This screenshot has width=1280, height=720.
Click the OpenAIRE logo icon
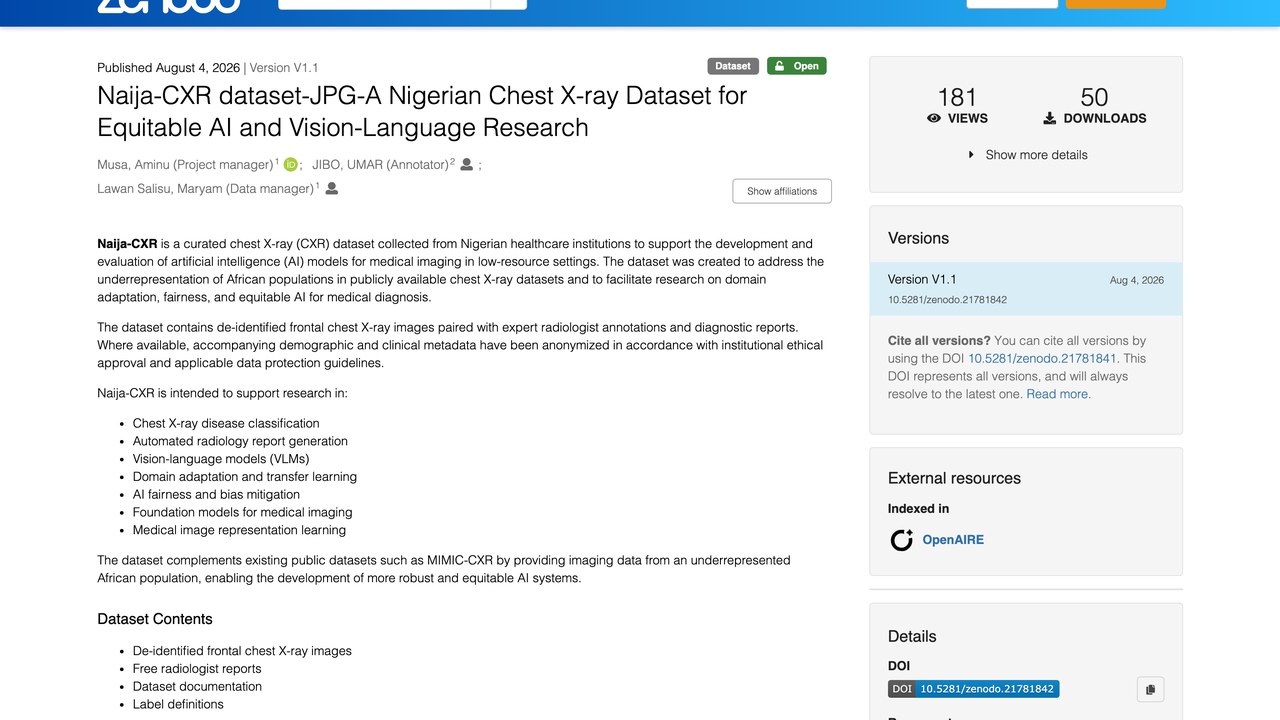click(x=901, y=540)
